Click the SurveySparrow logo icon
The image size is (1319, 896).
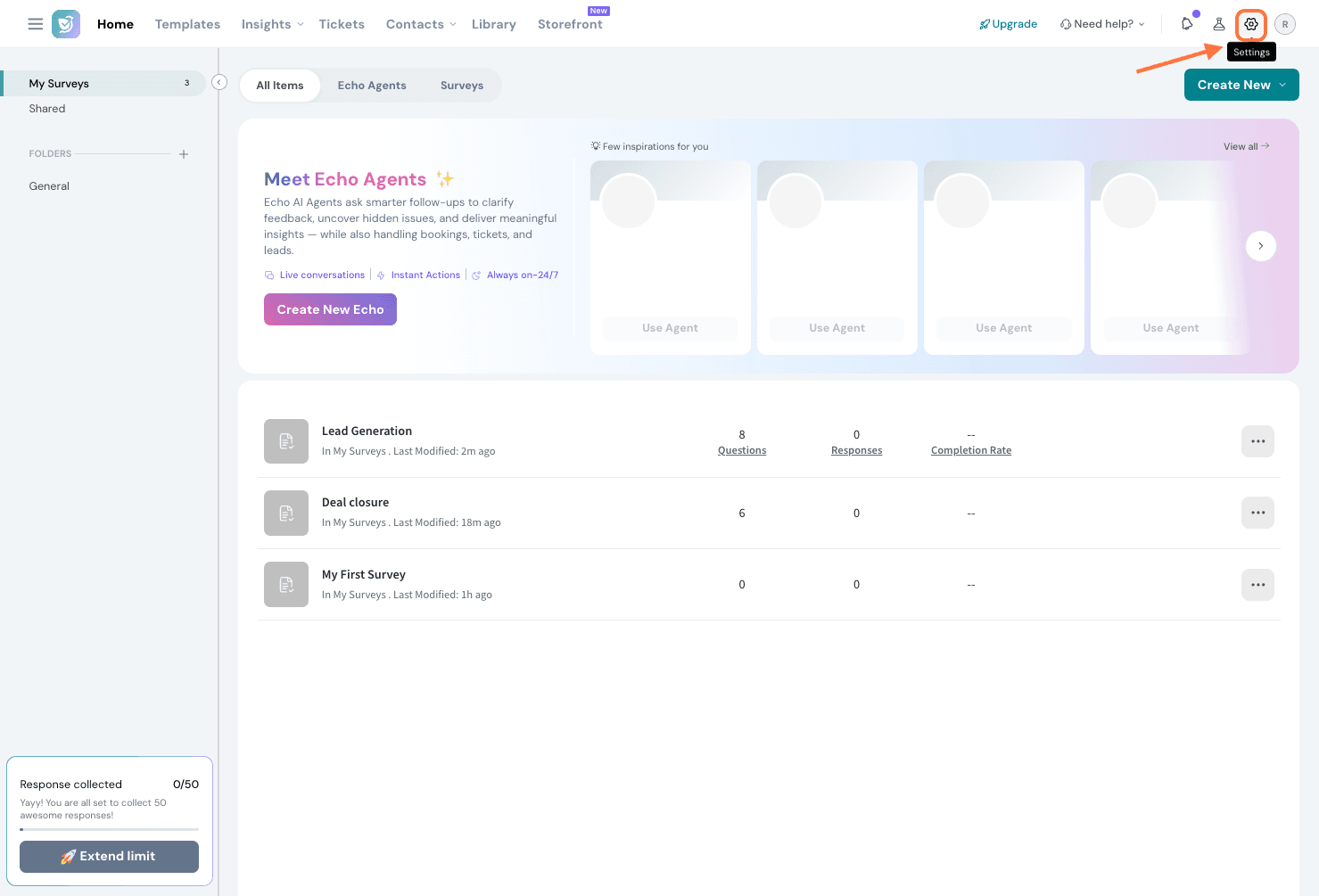(66, 24)
